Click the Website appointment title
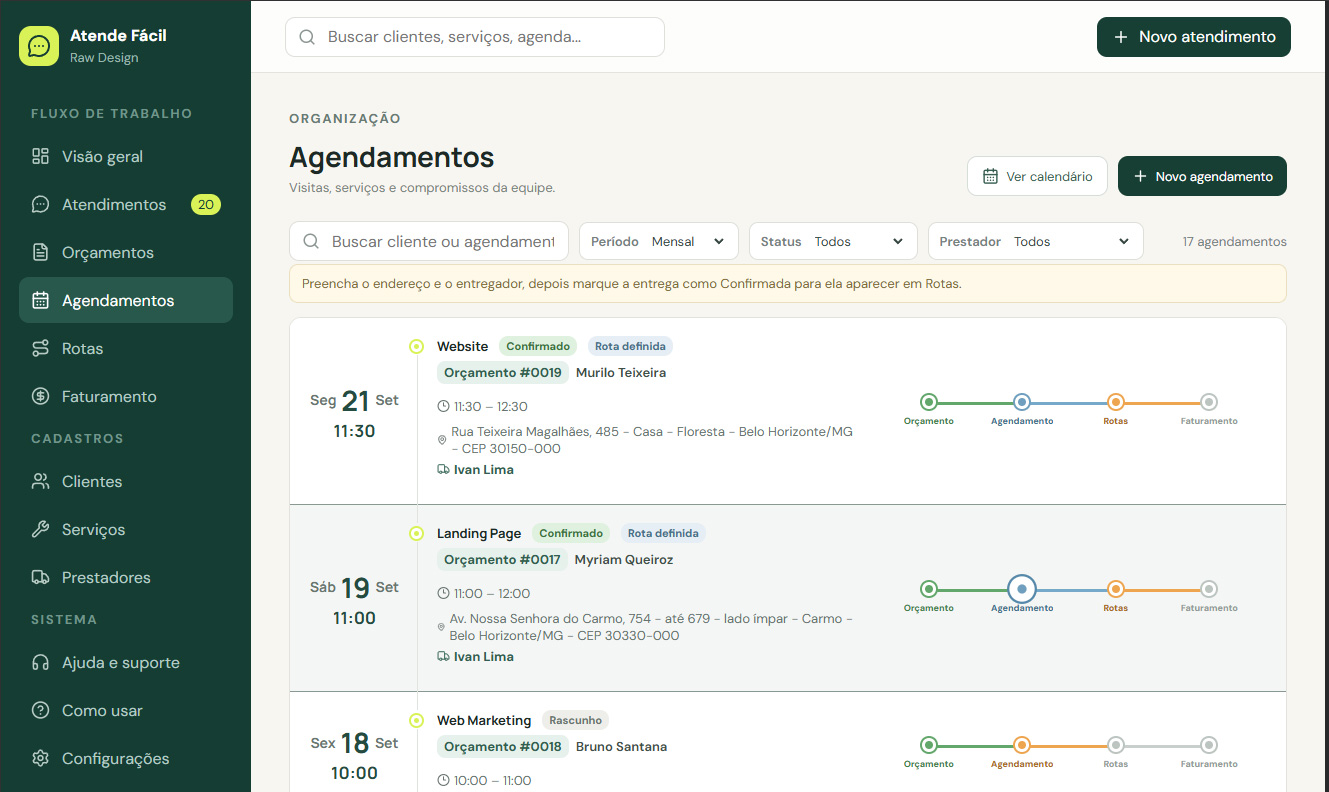Viewport: 1329px width, 792px height. [463, 346]
